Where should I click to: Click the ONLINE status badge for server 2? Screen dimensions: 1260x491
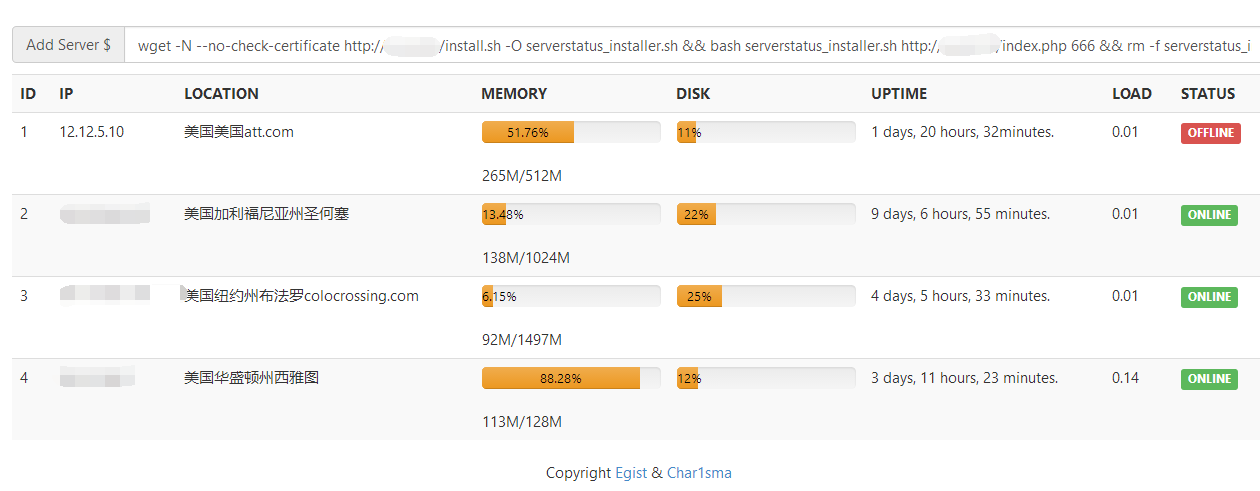(x=1209, y=215)
